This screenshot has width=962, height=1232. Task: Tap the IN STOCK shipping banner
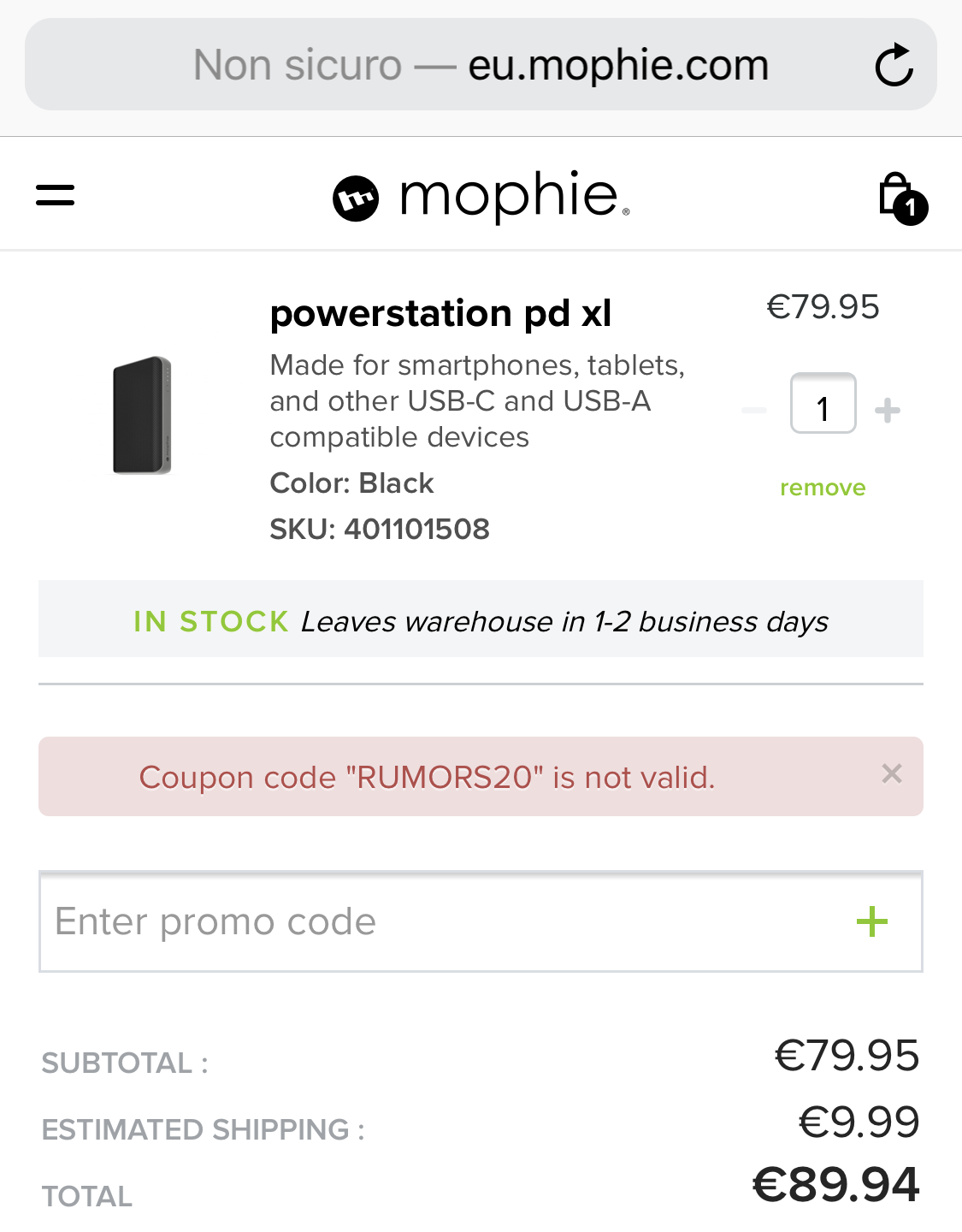click(481, 620)
